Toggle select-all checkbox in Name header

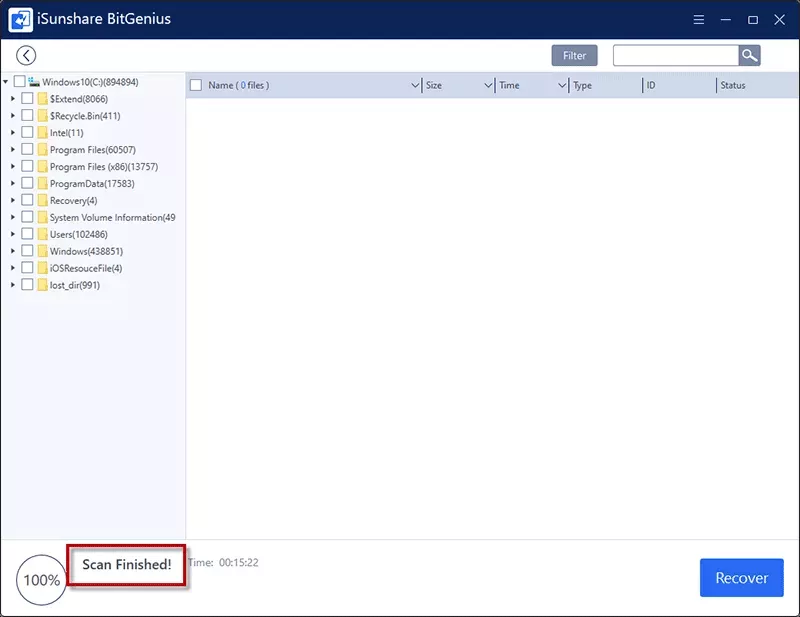[x=196, y=86]
